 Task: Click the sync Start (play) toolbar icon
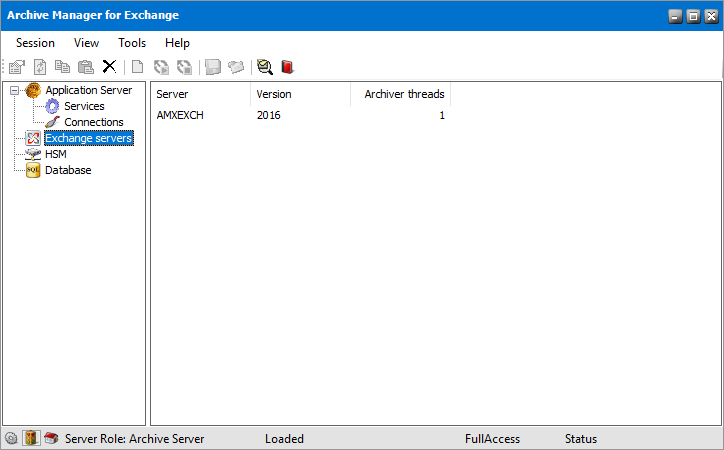click(161, 67)
